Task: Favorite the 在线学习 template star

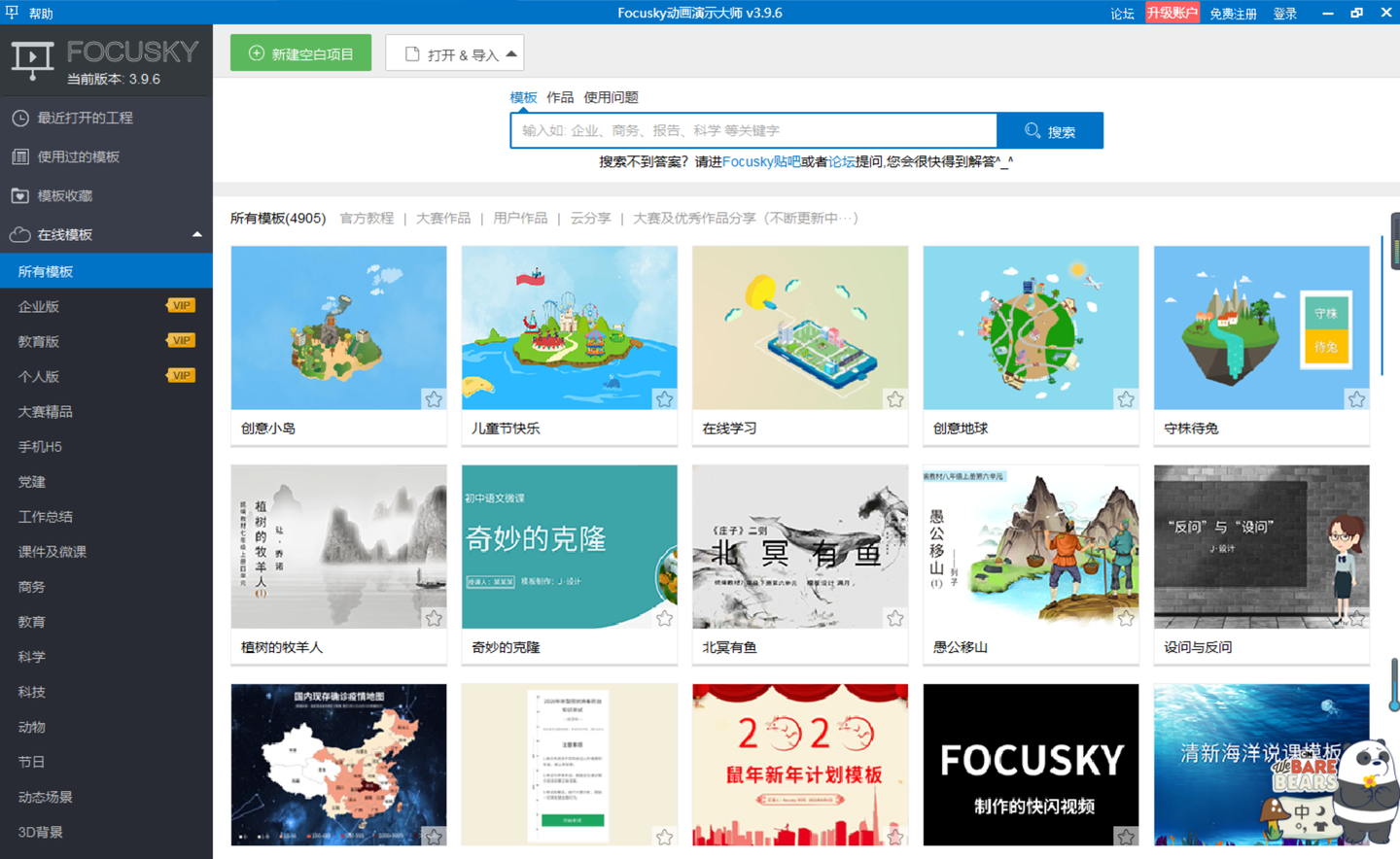Action: click(x=895, y=398)
